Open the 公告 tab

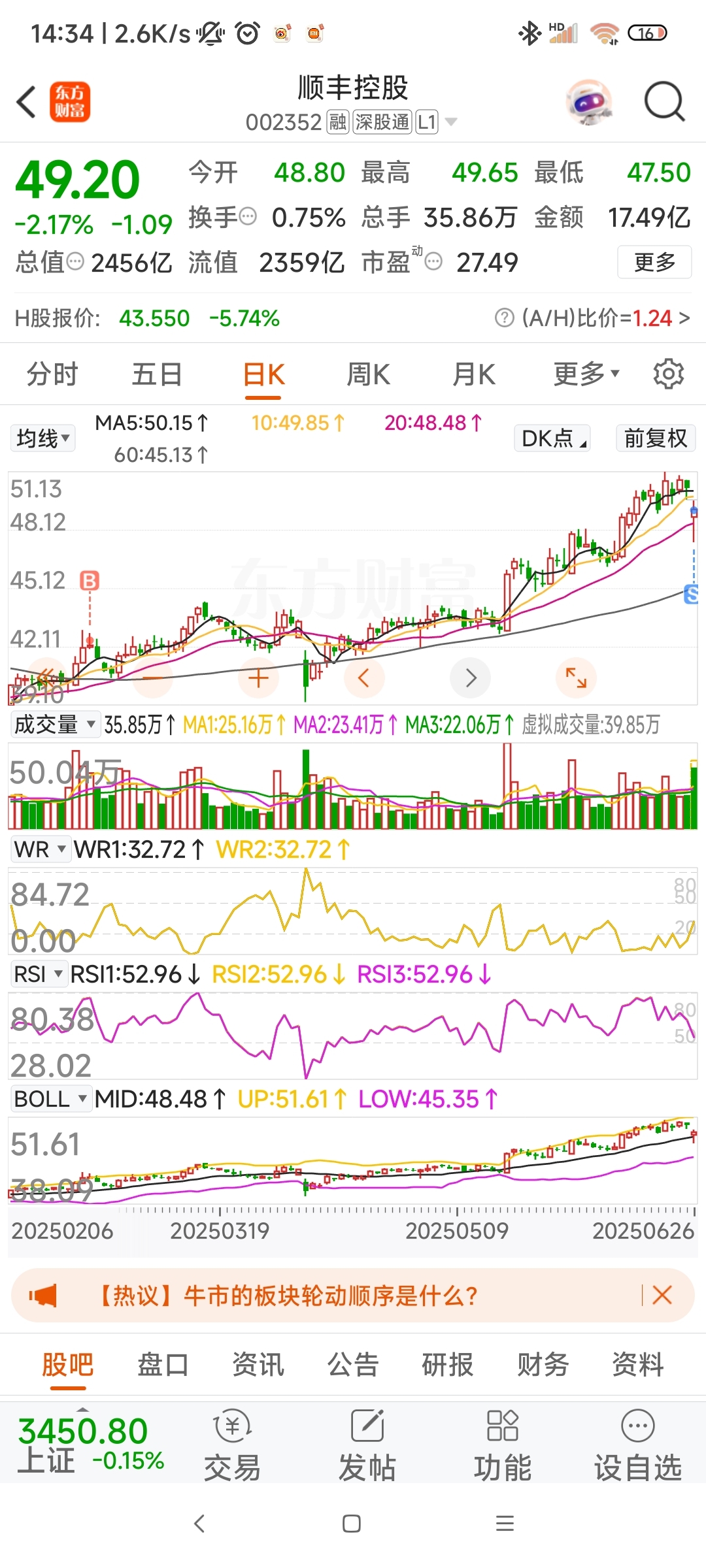(353, 1364)
